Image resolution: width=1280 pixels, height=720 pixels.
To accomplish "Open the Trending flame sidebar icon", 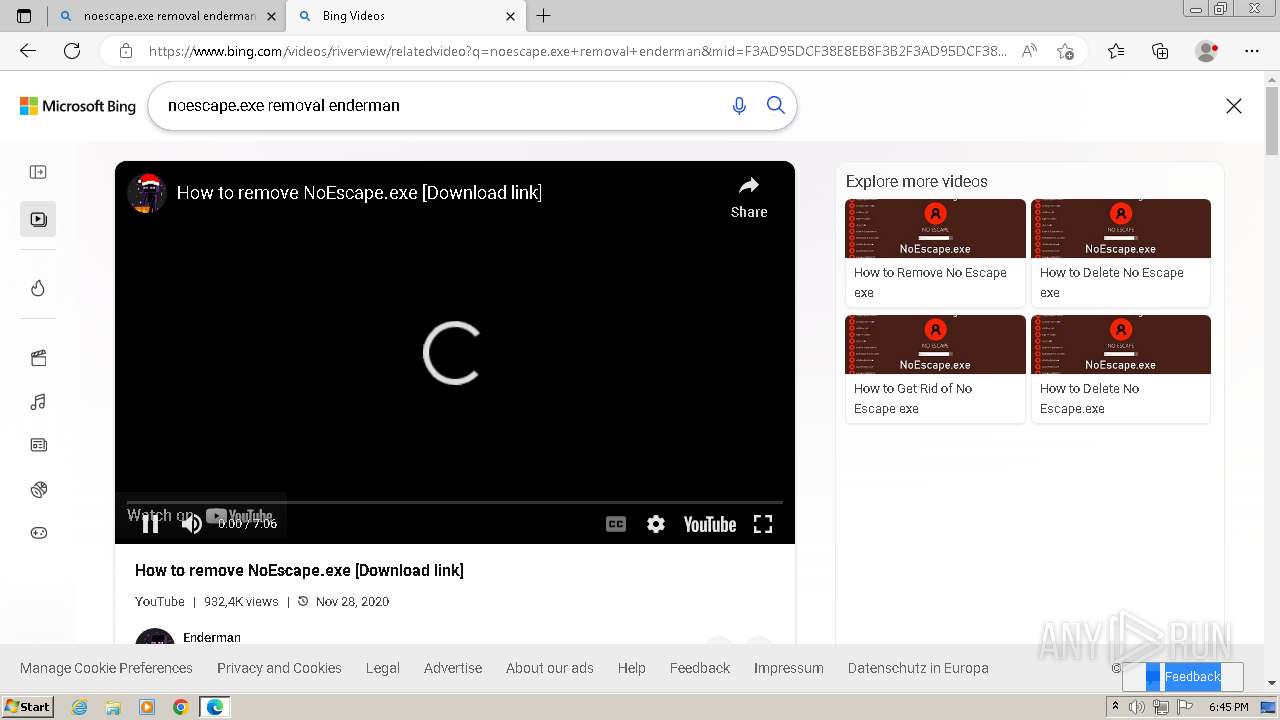I will [38, 288].
